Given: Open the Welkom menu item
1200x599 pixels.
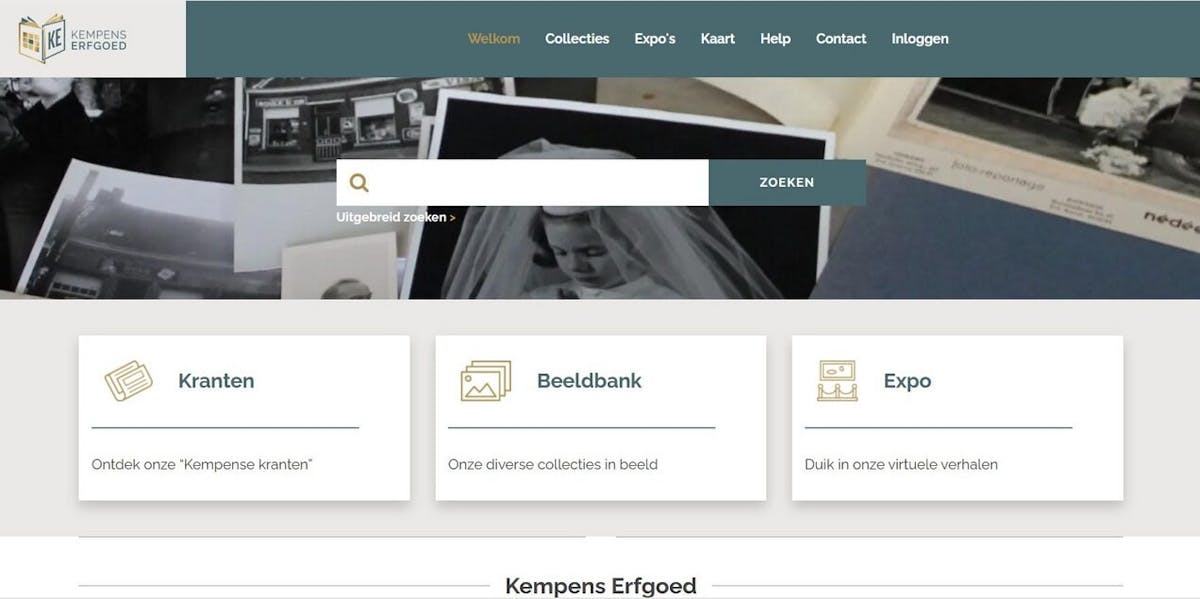Looking at the screenshot, I should coord(494,39).
